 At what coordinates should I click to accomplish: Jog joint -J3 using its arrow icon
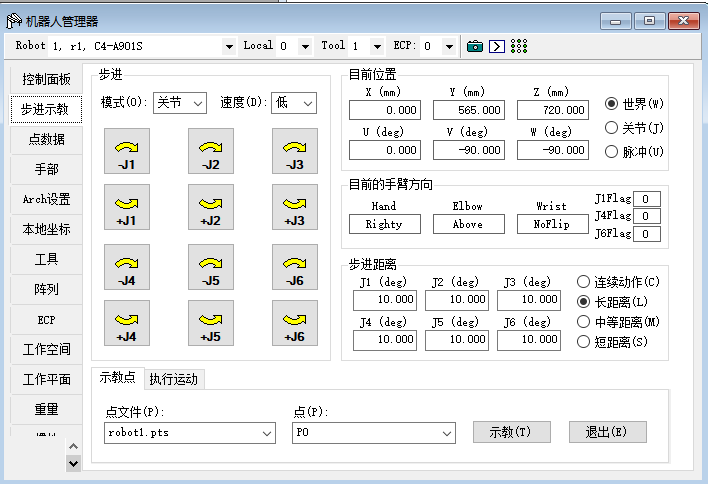pos(295,152)
